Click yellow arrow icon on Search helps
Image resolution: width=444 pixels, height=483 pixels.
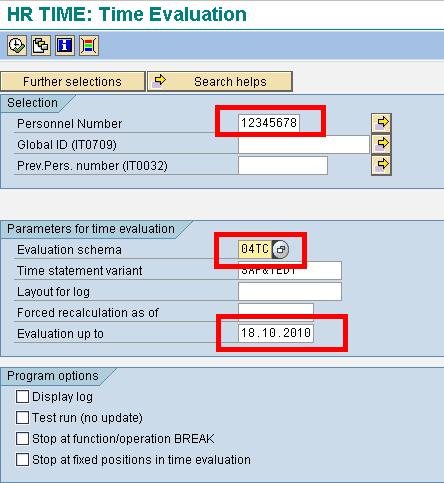pyautogui.click(x=159, y=81)
